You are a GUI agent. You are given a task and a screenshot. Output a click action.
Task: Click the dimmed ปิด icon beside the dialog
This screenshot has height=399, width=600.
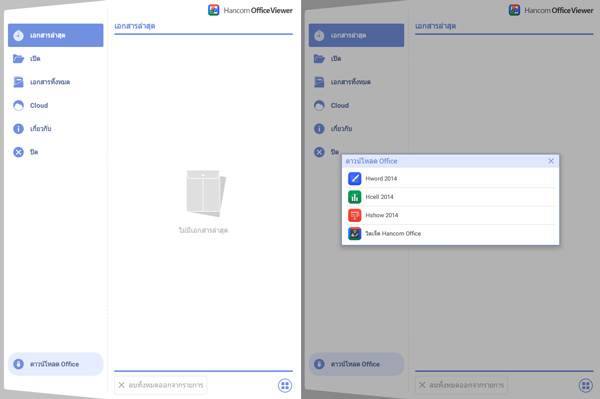pos(319,152)
